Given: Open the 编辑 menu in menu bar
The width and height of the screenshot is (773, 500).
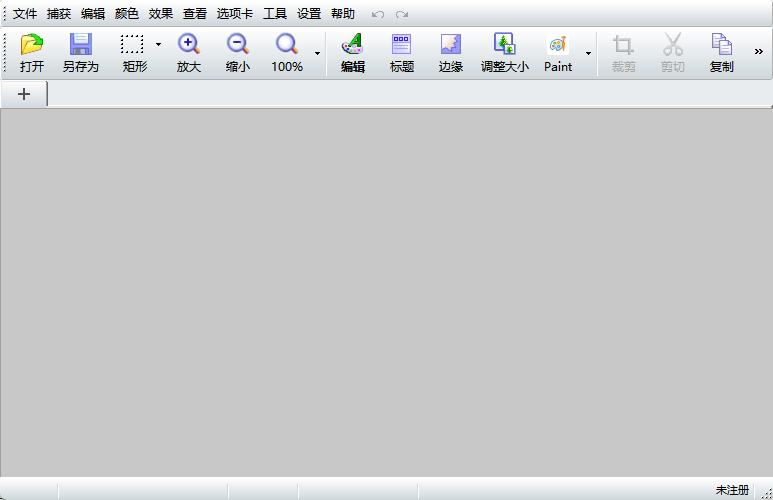Looking at the screenshot, I should tap(93, 14).
